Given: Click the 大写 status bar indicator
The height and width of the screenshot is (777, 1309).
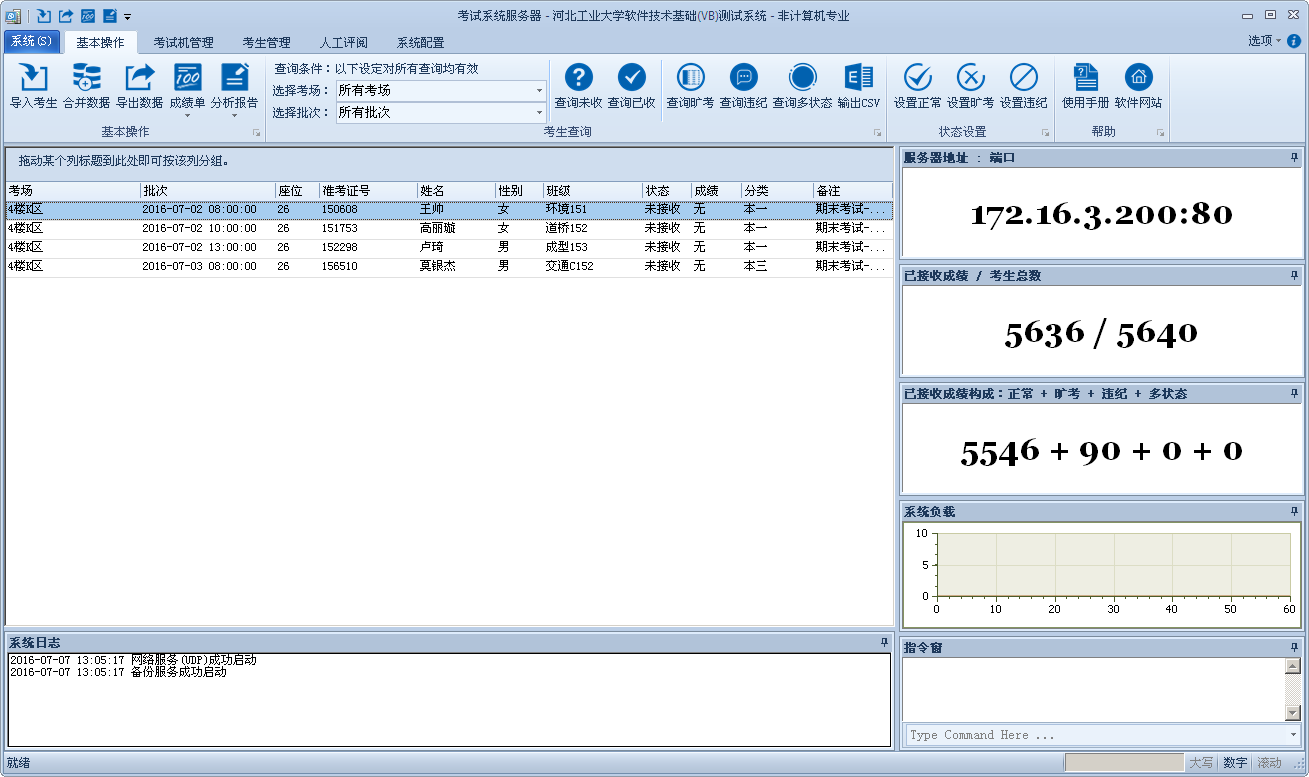Looking at the screenshot, I should coord(1201,763).
